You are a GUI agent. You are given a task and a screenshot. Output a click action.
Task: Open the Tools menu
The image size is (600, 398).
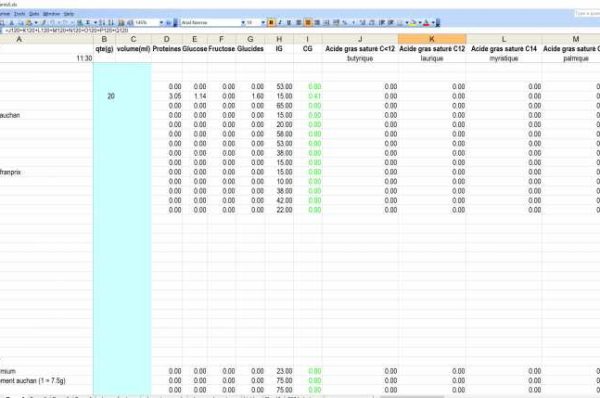coord(20,14)
